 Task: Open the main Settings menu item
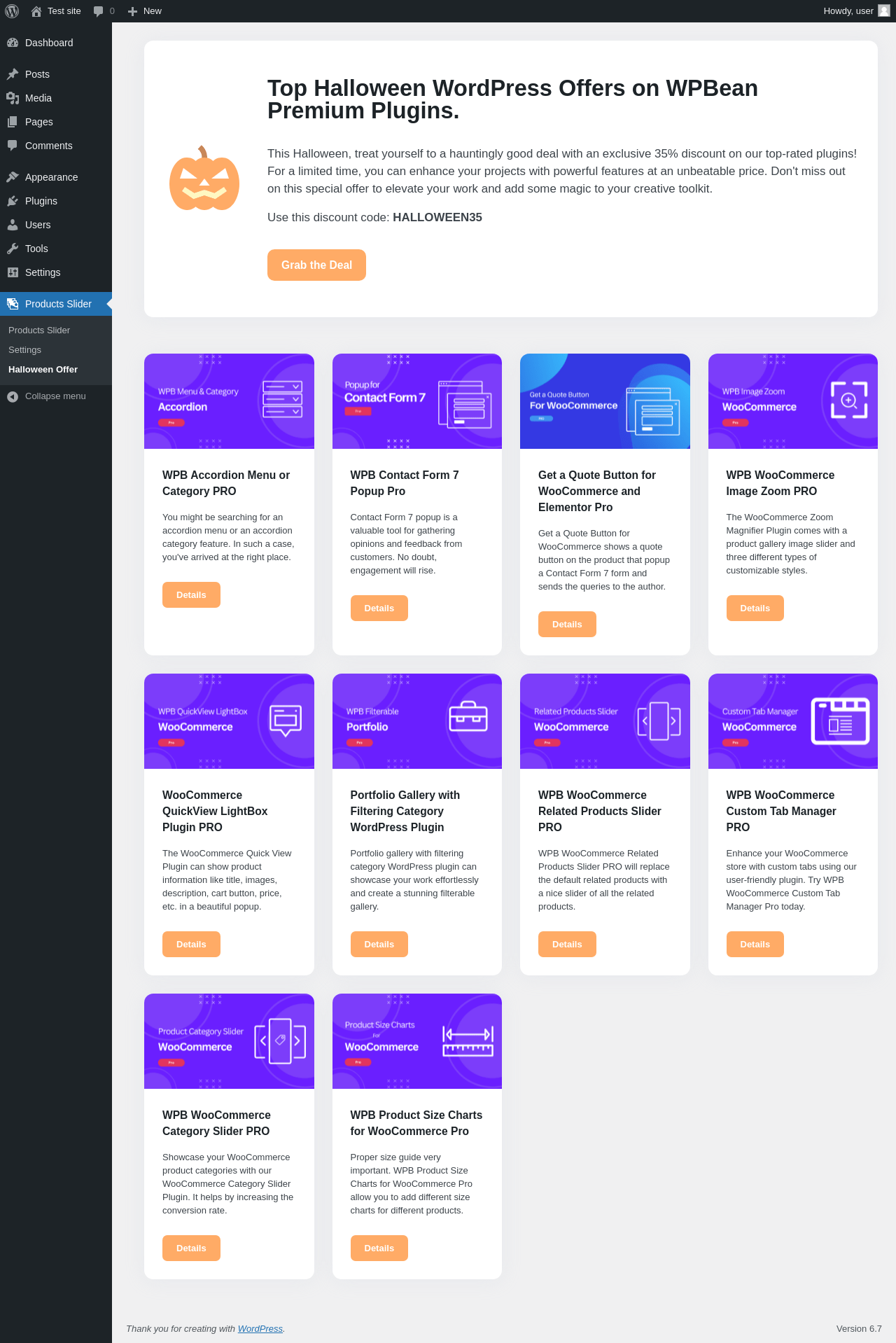pos(56,272)
